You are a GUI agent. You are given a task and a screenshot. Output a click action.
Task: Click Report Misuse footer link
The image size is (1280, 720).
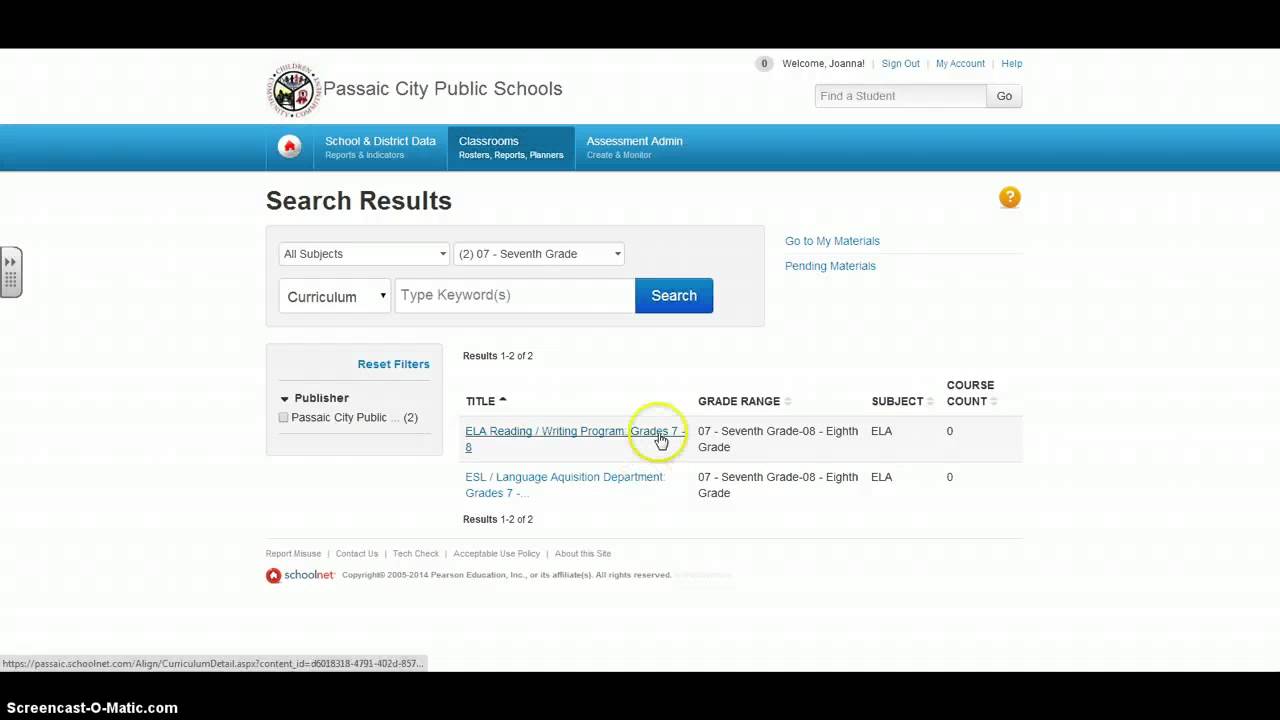click(x=293, y=554)
